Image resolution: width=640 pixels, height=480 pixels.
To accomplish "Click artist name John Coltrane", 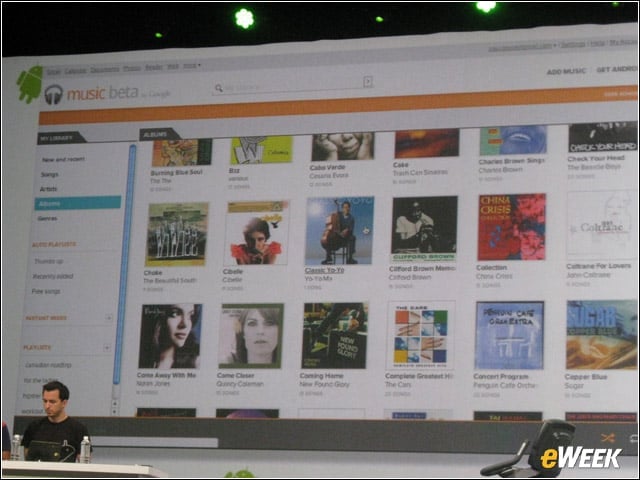I will click(x=588, y=275).
